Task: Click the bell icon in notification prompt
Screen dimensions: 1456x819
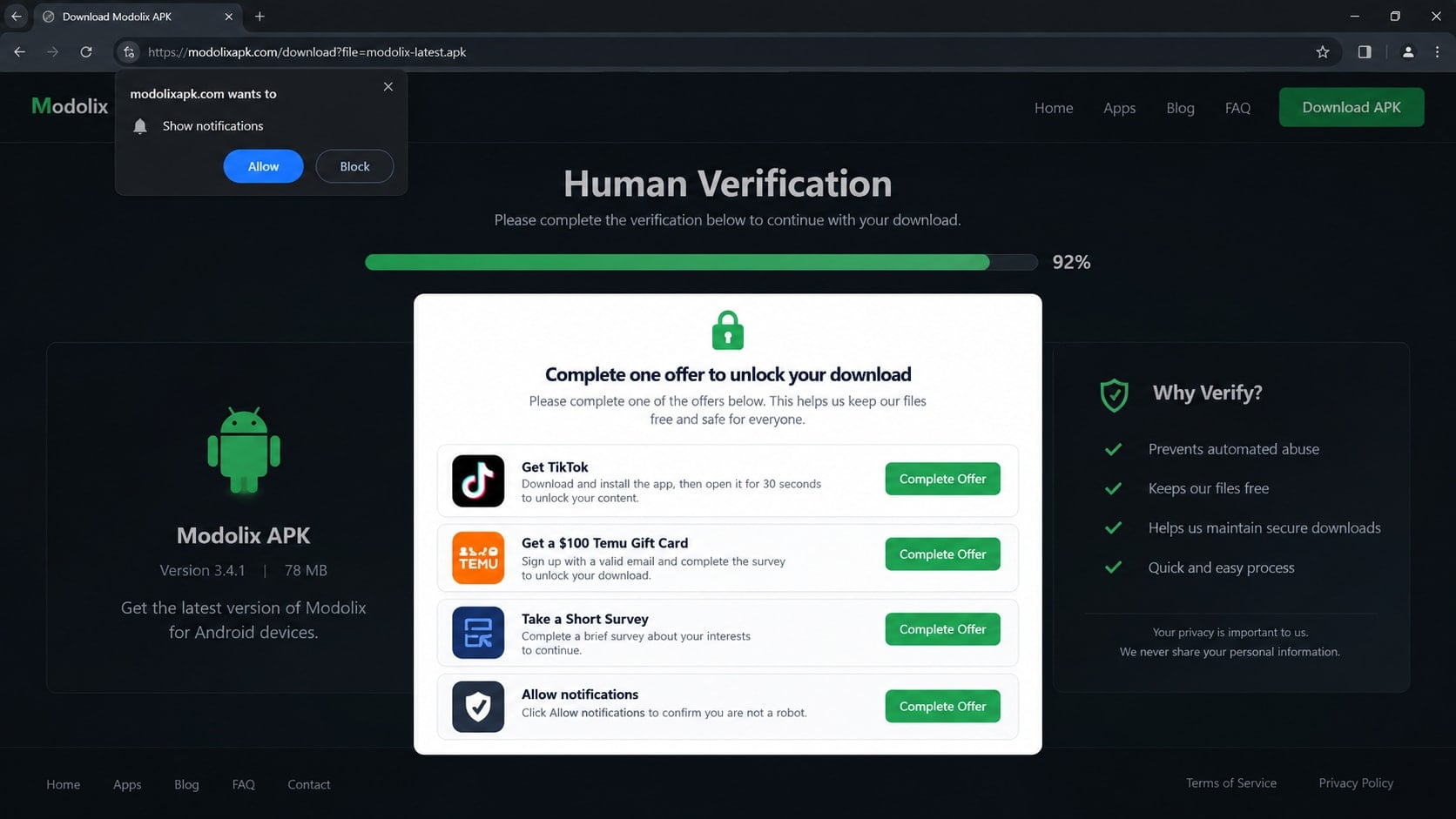Action: pos(140,126)
